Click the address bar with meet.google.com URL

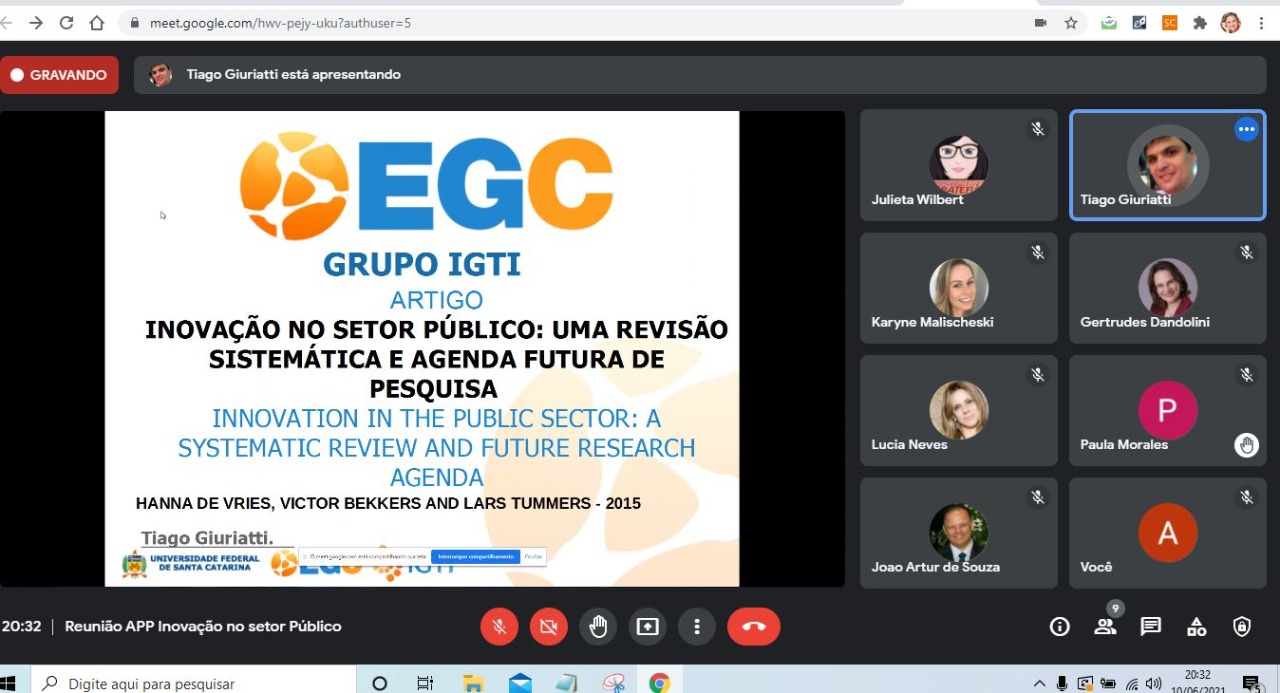click(x=585, y=22)
